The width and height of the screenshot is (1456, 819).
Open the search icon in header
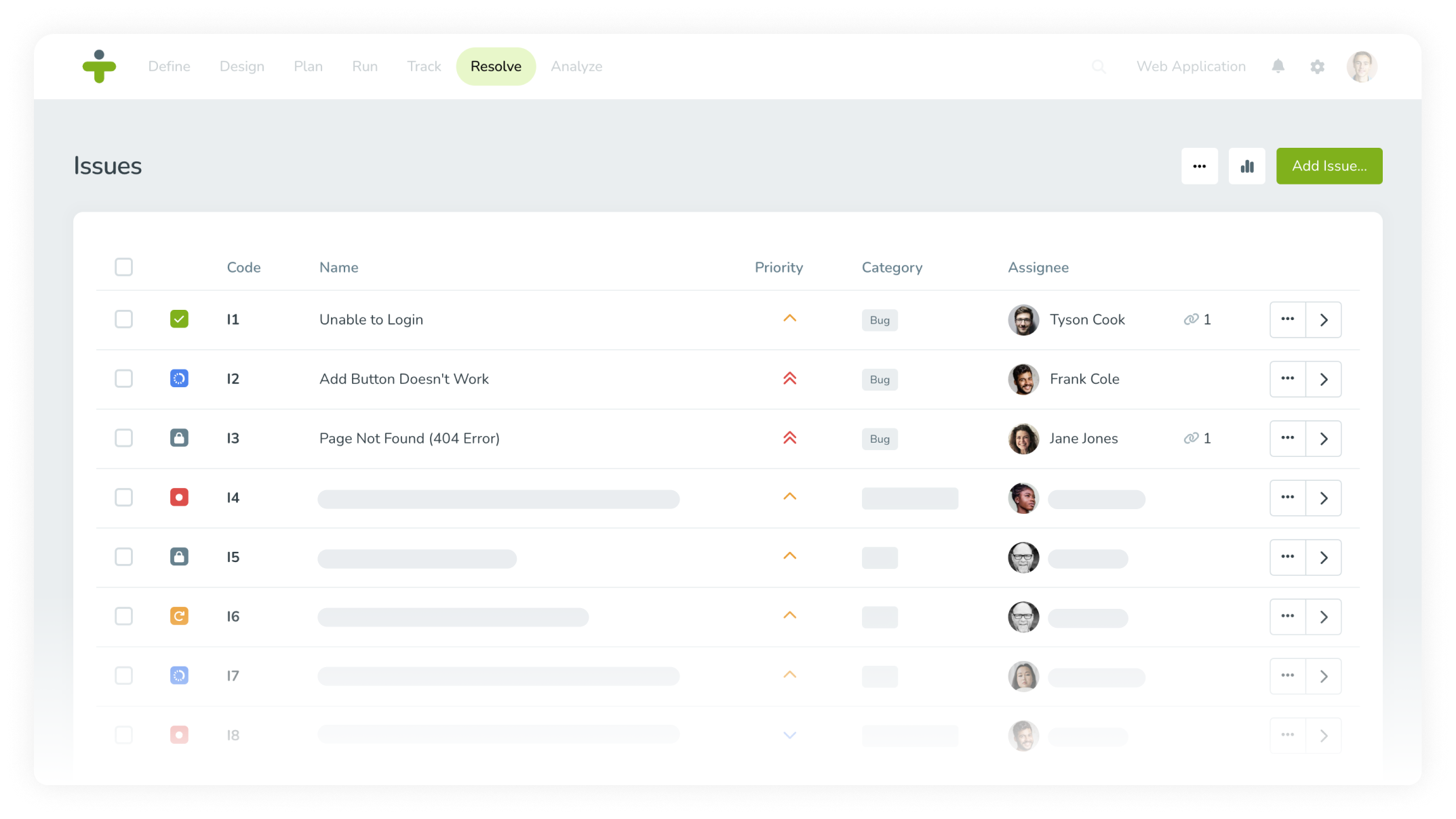[x=1099, y=66]
